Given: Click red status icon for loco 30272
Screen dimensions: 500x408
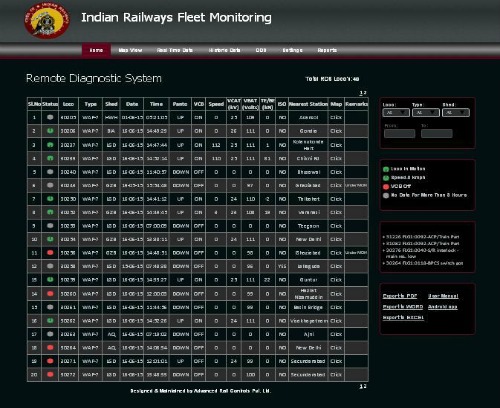Looking at the screenshot, I should (x=50, y=374).
